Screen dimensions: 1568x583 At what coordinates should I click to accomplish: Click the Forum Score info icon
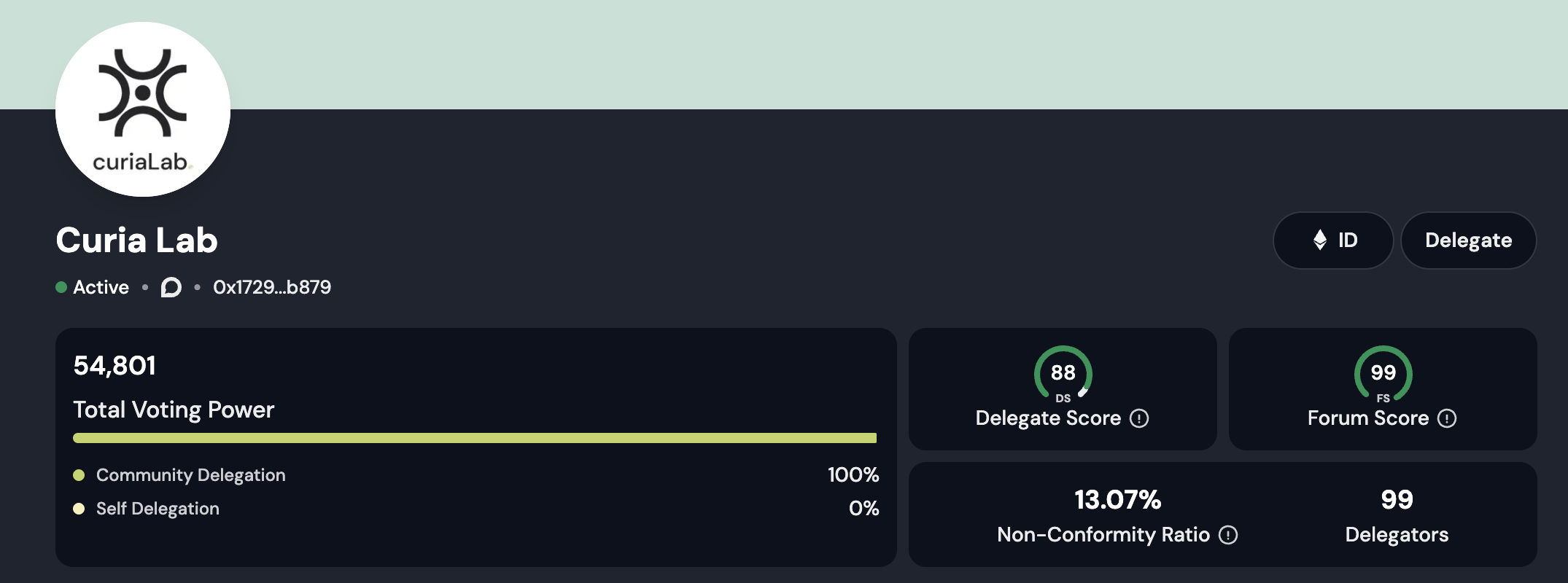1447,418
